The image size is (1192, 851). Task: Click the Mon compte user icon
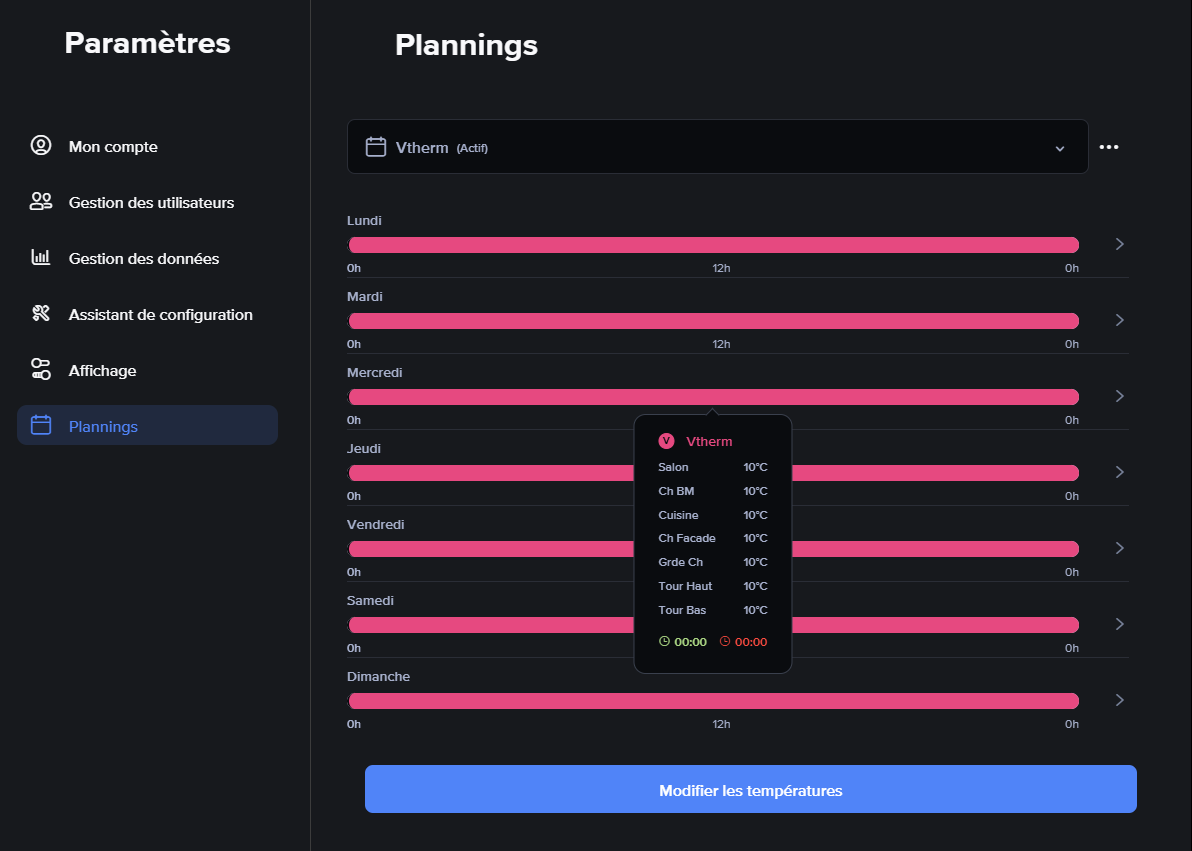point(41,146)
